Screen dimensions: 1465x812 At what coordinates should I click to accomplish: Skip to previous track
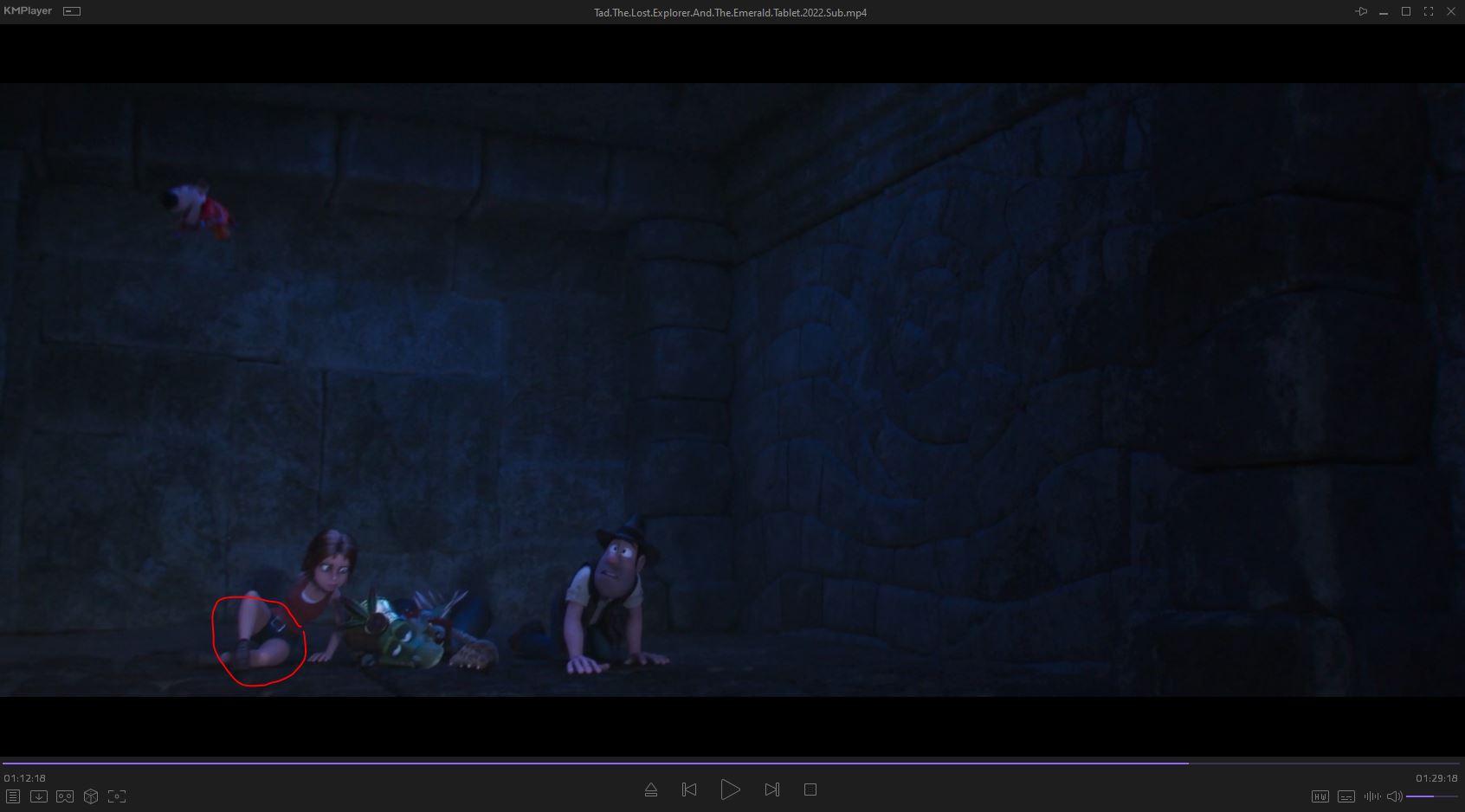tap(689, 789)
